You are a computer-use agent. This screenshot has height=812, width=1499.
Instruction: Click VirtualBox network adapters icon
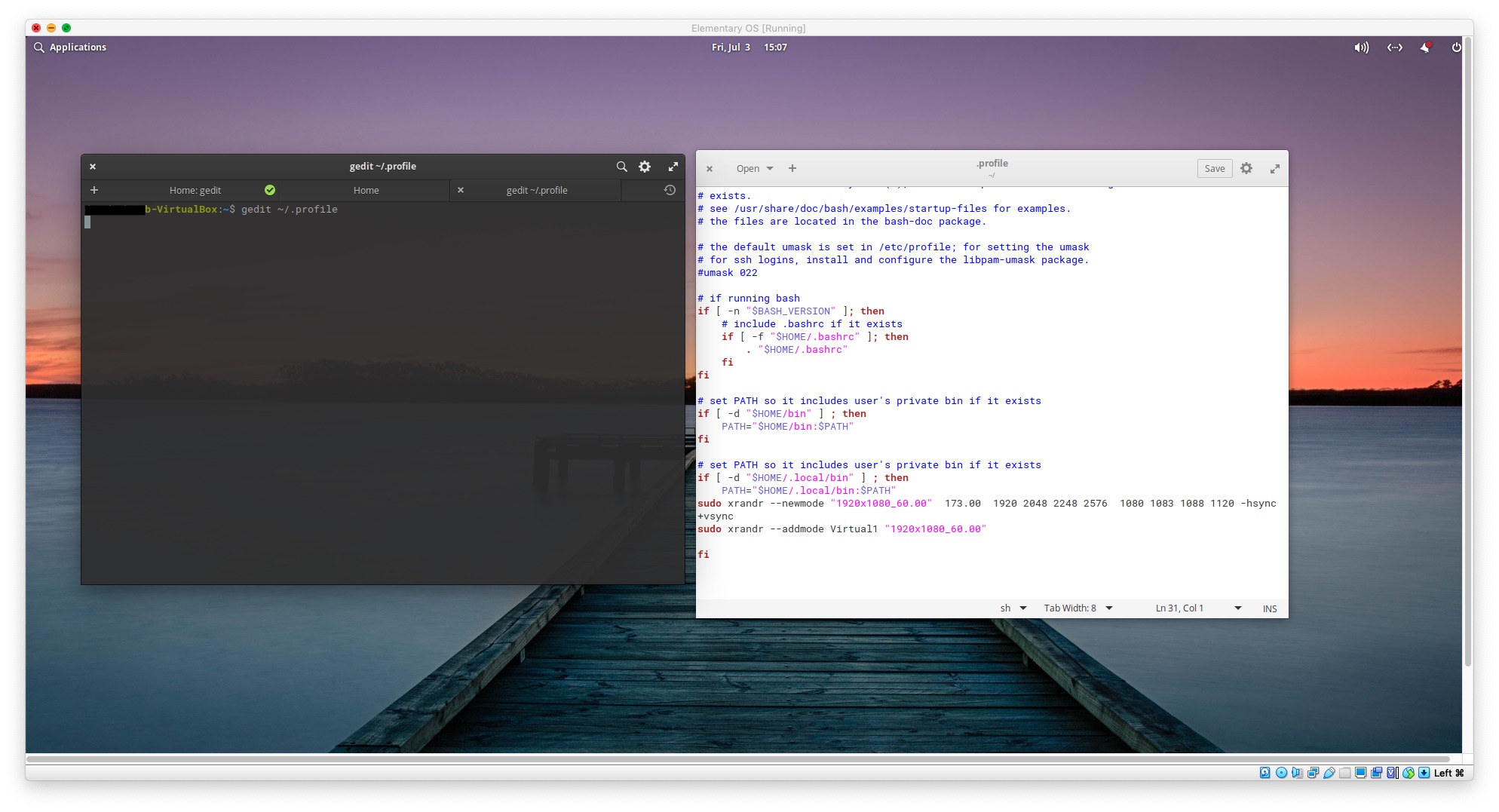coord(1313,773)
